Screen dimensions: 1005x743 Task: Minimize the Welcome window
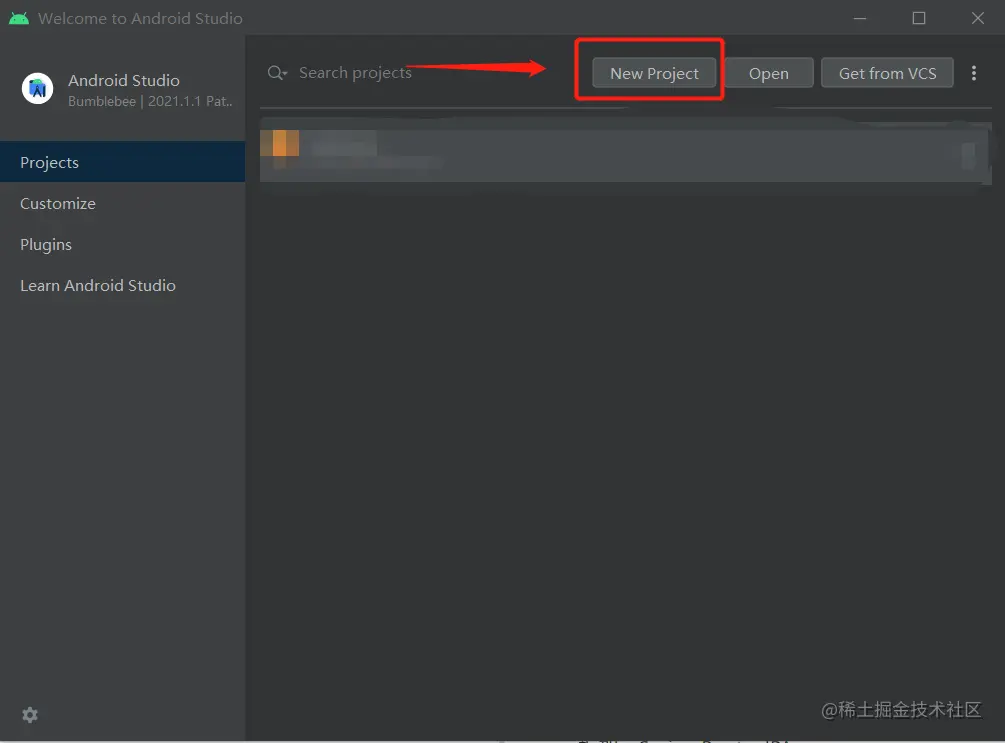(860, 18)
